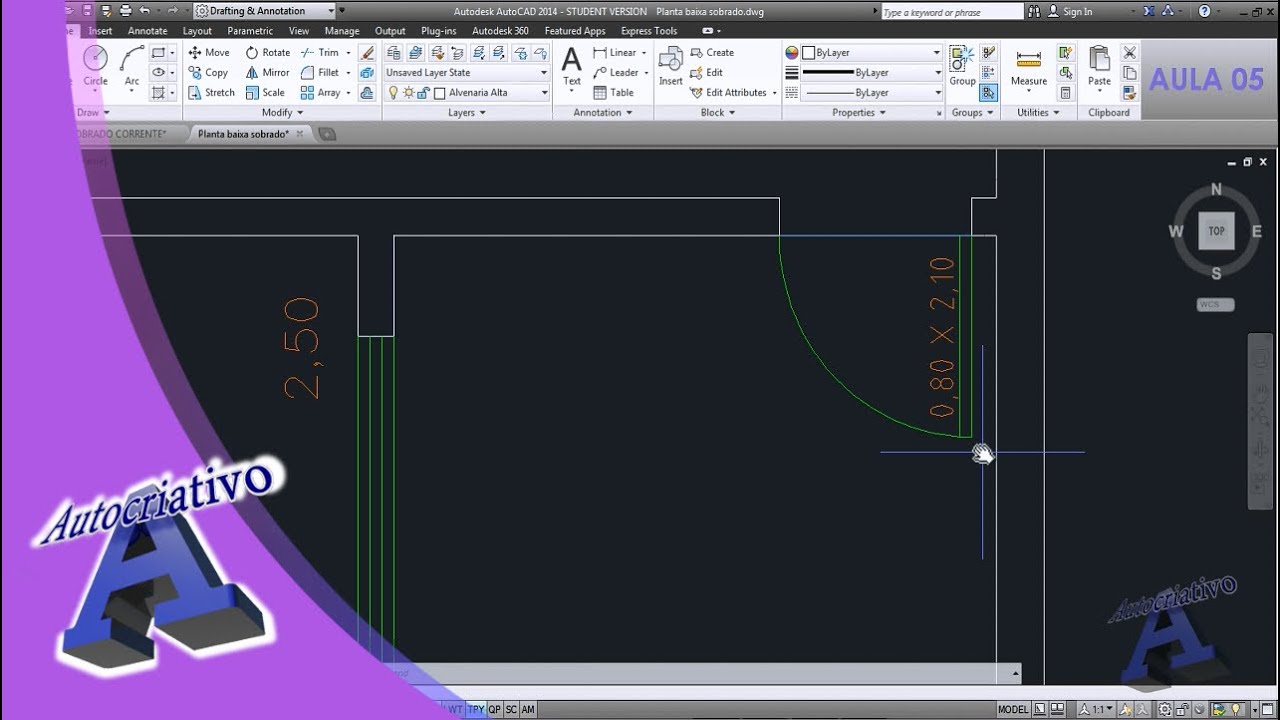The width and height of the screenshot is (1280, 720).
Task: Toggle AM annotation monitor in status bar
Action: pyautogui.click(x=528, y=709)
